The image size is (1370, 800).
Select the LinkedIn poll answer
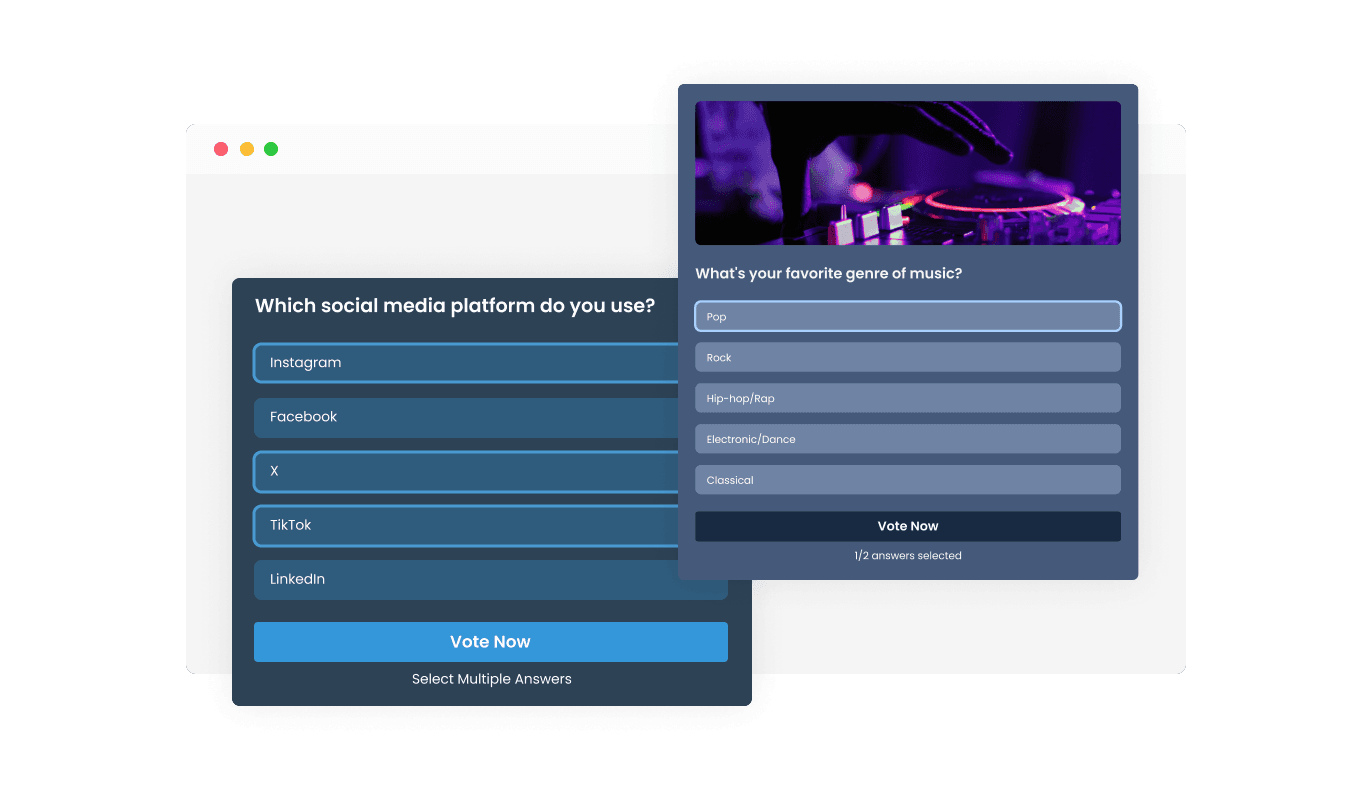click(x=450, y=579)
